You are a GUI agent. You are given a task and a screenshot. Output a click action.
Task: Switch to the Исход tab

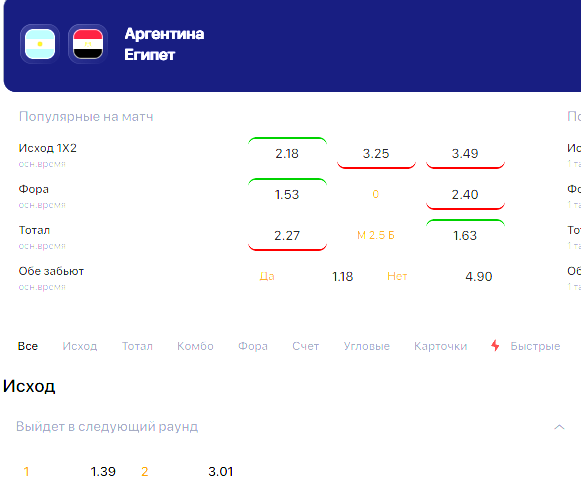pyautogui.click(x=80, y=346)
